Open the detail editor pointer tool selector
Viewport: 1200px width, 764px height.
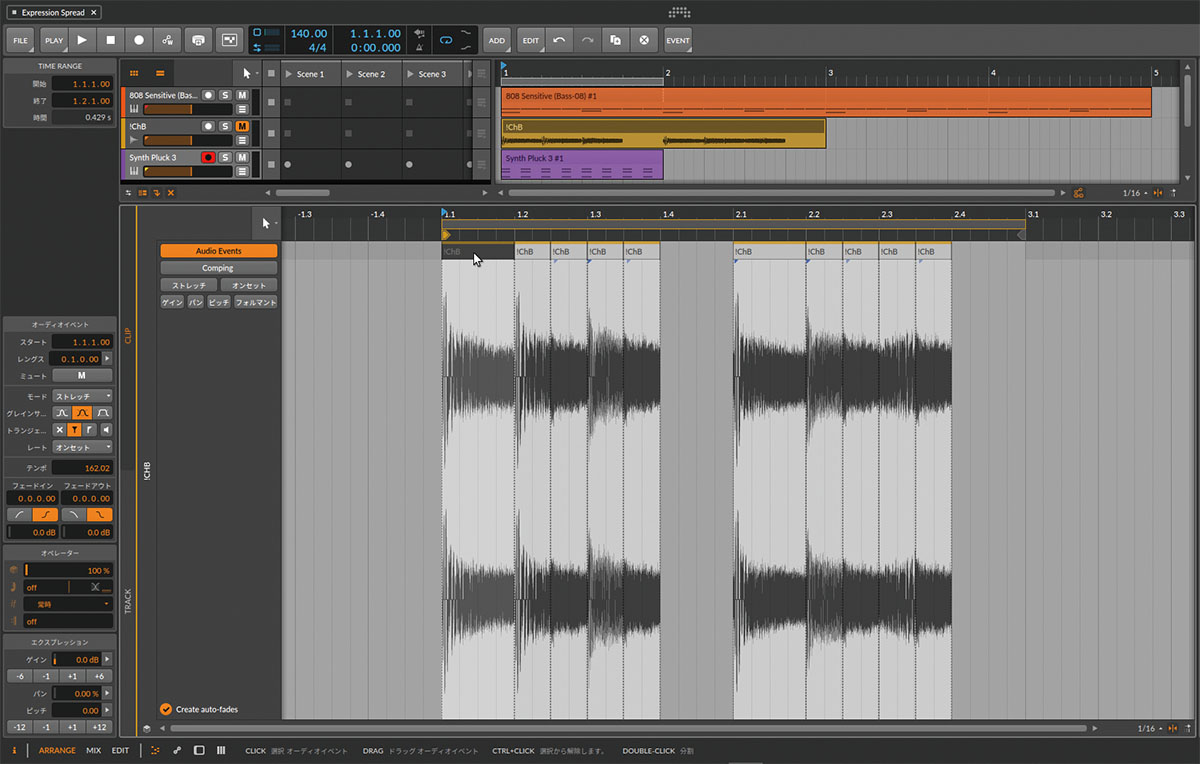click(x=267, y=223)
